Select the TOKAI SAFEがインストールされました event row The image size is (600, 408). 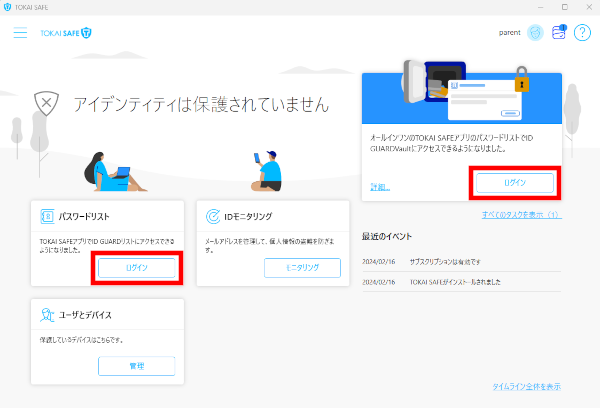[462, 282]
